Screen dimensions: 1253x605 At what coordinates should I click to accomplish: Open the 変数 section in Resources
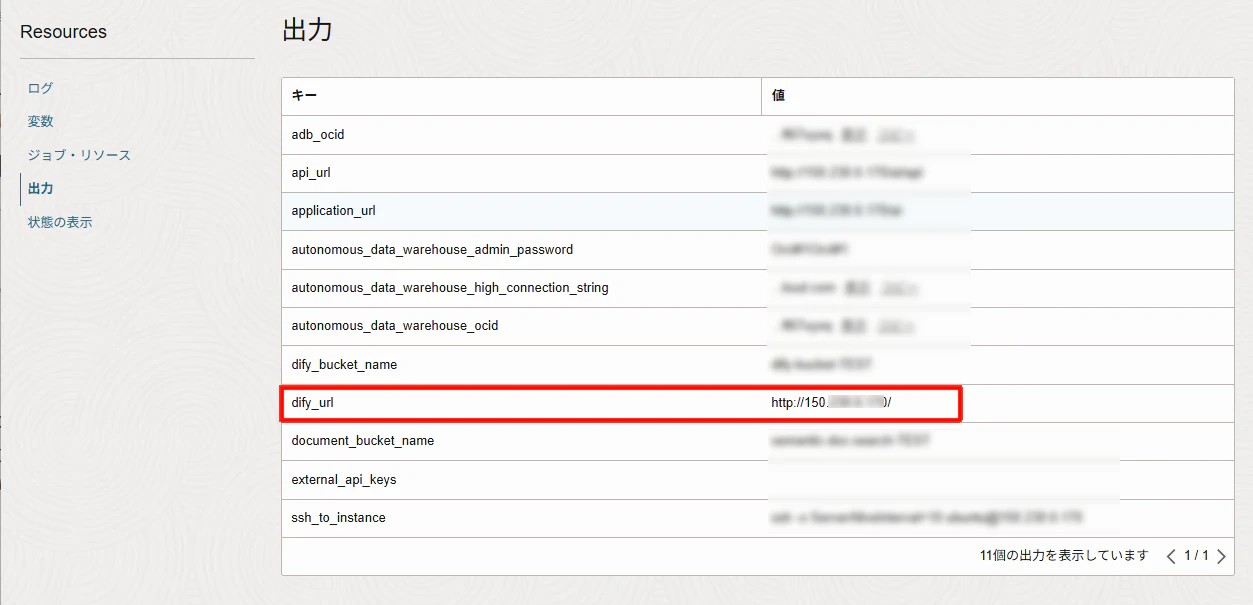pyautogui.click(x=40, y=121)
